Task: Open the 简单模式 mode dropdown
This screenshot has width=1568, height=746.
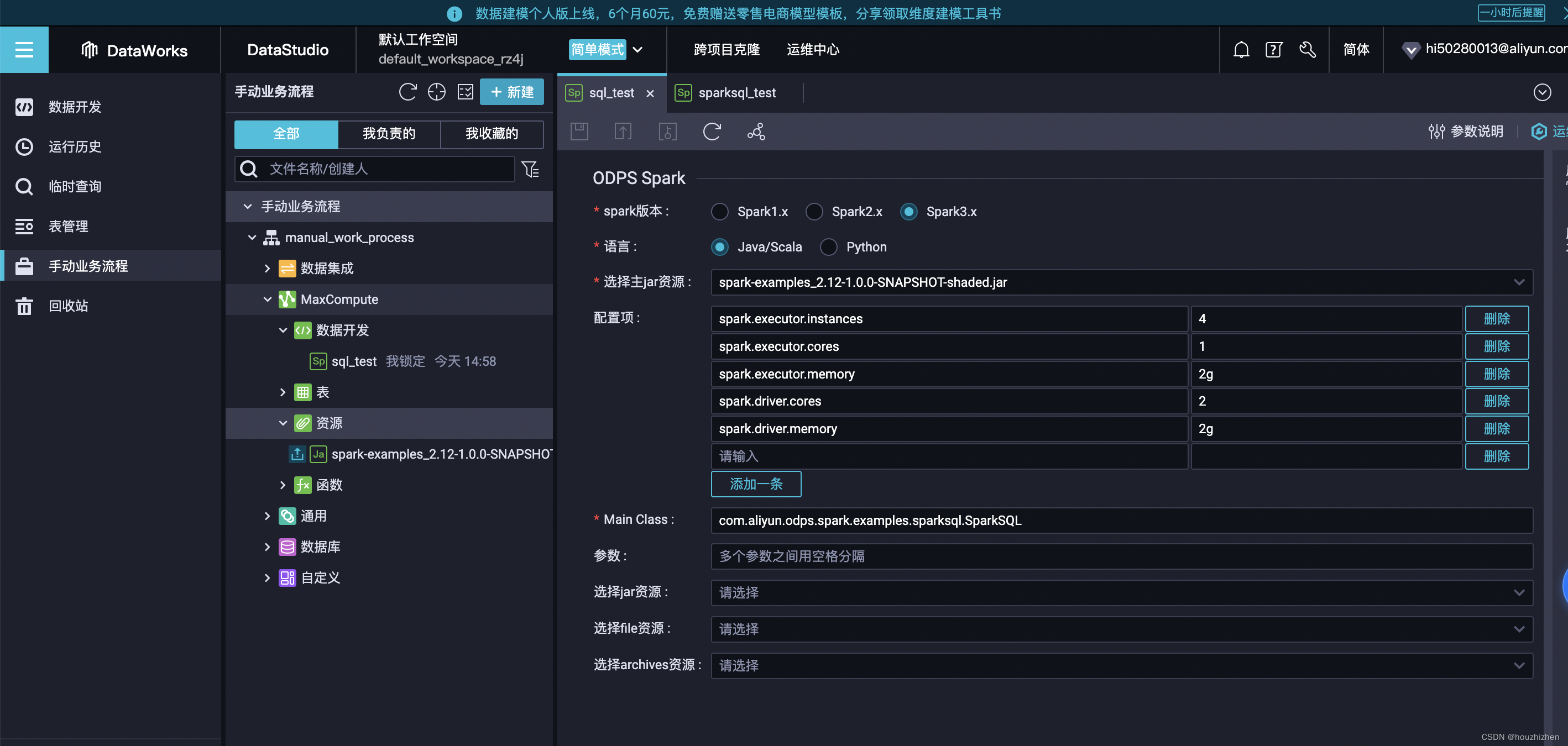Action: pos(607,49)
